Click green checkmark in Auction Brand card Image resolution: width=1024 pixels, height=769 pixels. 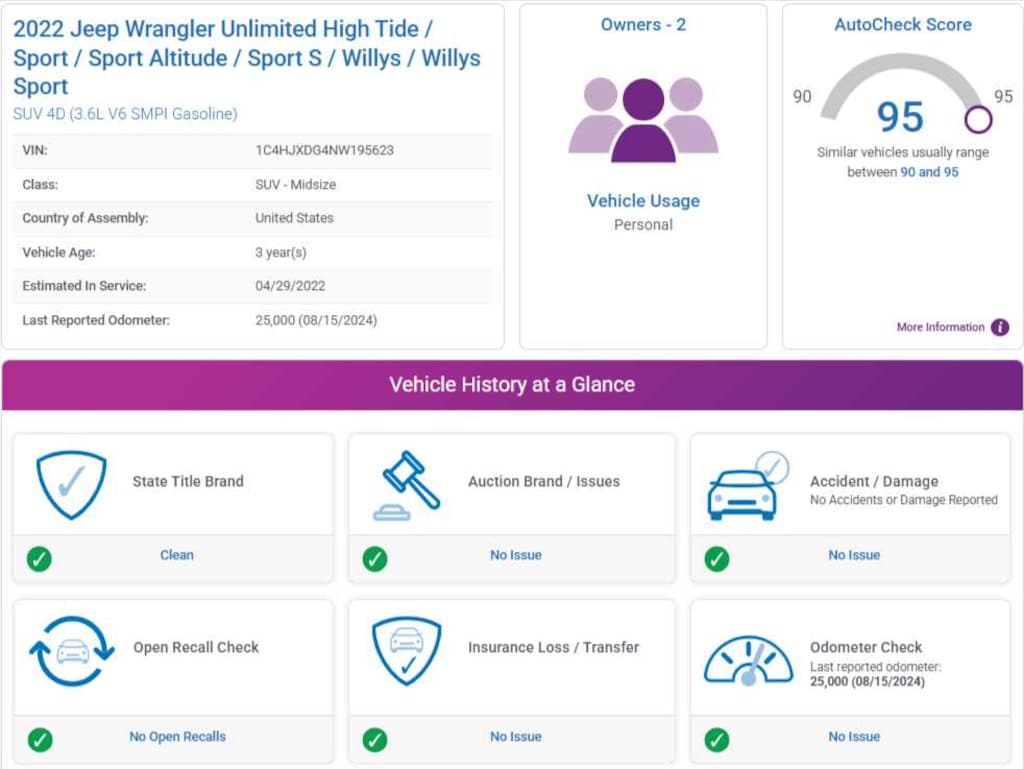[x=375, y=559]
